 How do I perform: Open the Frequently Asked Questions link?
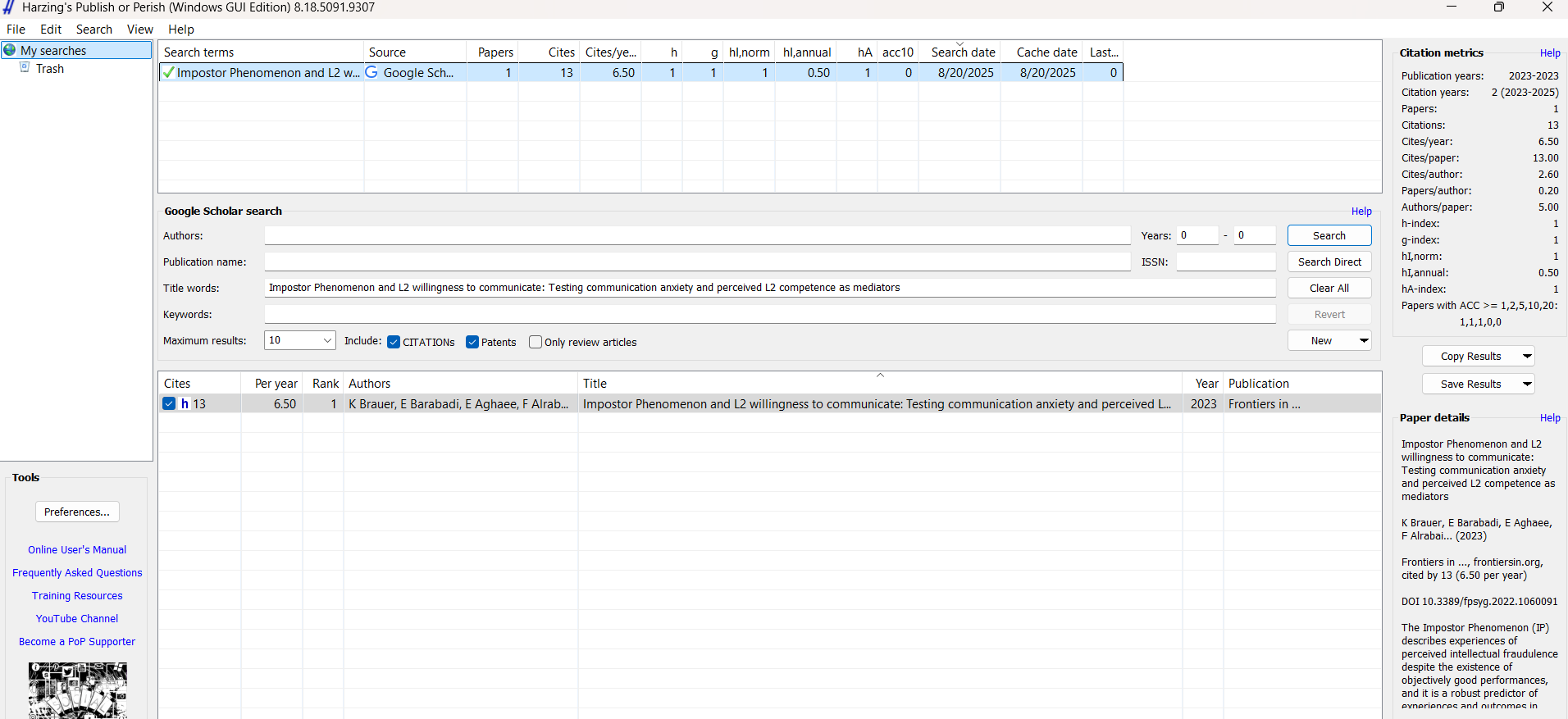click(x=77, y=573)
